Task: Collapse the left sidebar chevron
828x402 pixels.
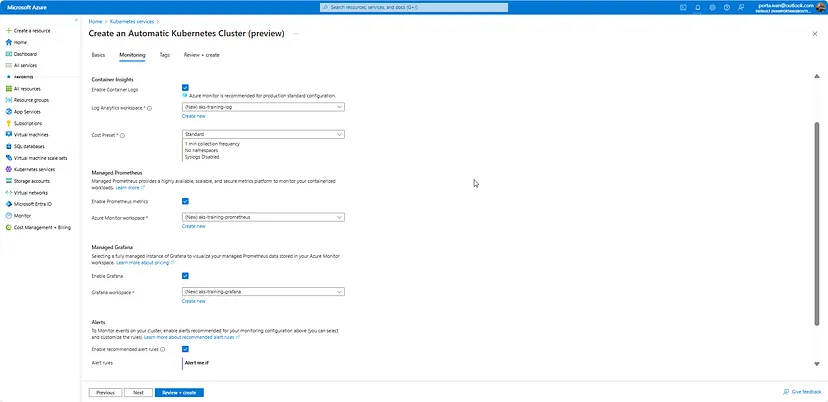Action: [77, 20]
